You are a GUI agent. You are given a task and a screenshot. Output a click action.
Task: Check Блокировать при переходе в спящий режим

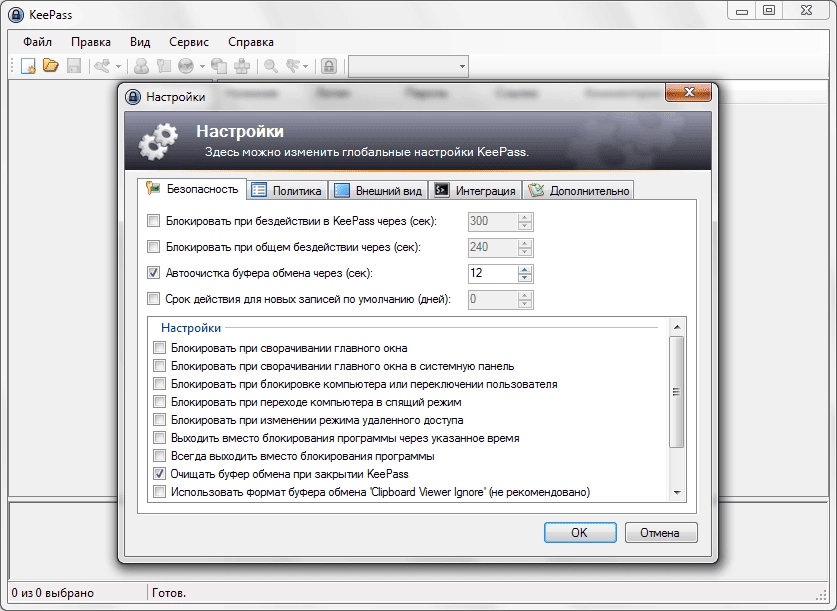(159, 402)
